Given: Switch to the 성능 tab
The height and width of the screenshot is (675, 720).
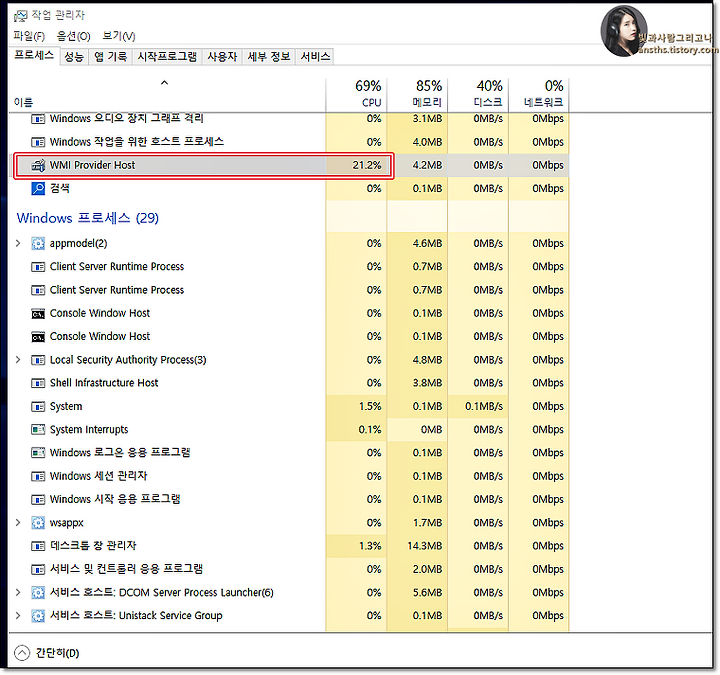Looking at the screenshot, I should coord(74,57).
